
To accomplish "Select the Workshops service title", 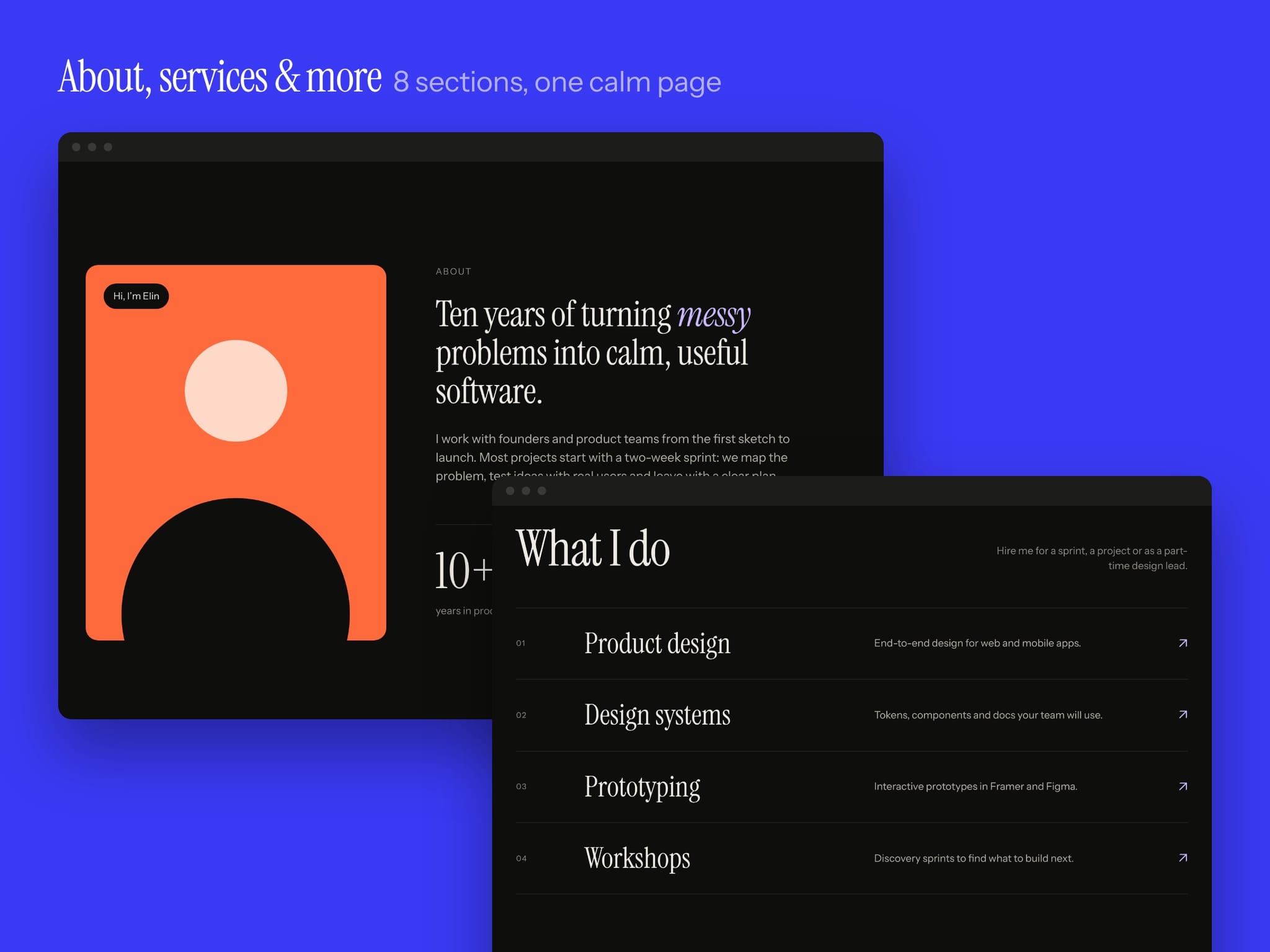I will click(x=637, y=858).
